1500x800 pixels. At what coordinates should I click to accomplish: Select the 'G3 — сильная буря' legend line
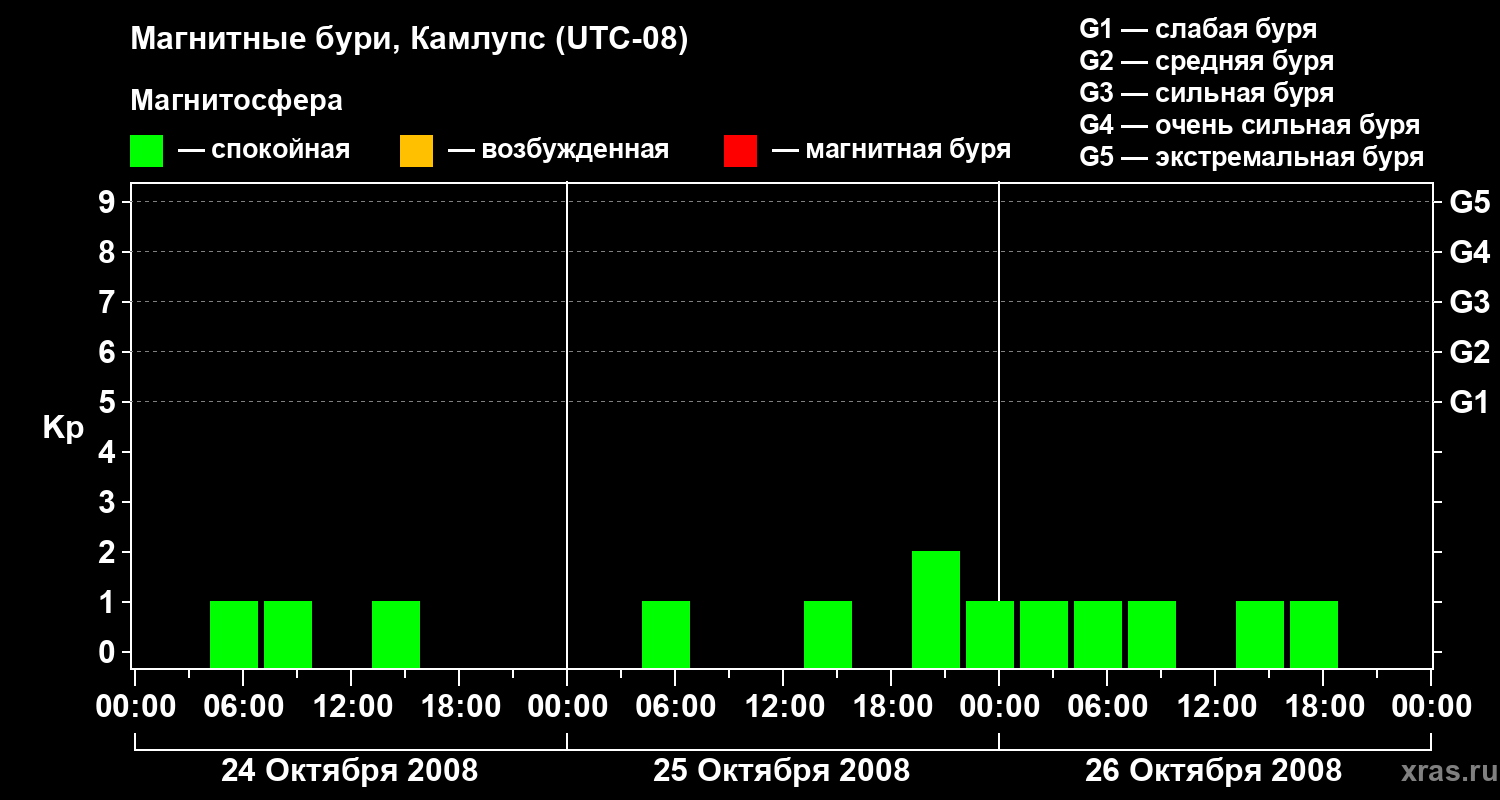[1206, 92]
